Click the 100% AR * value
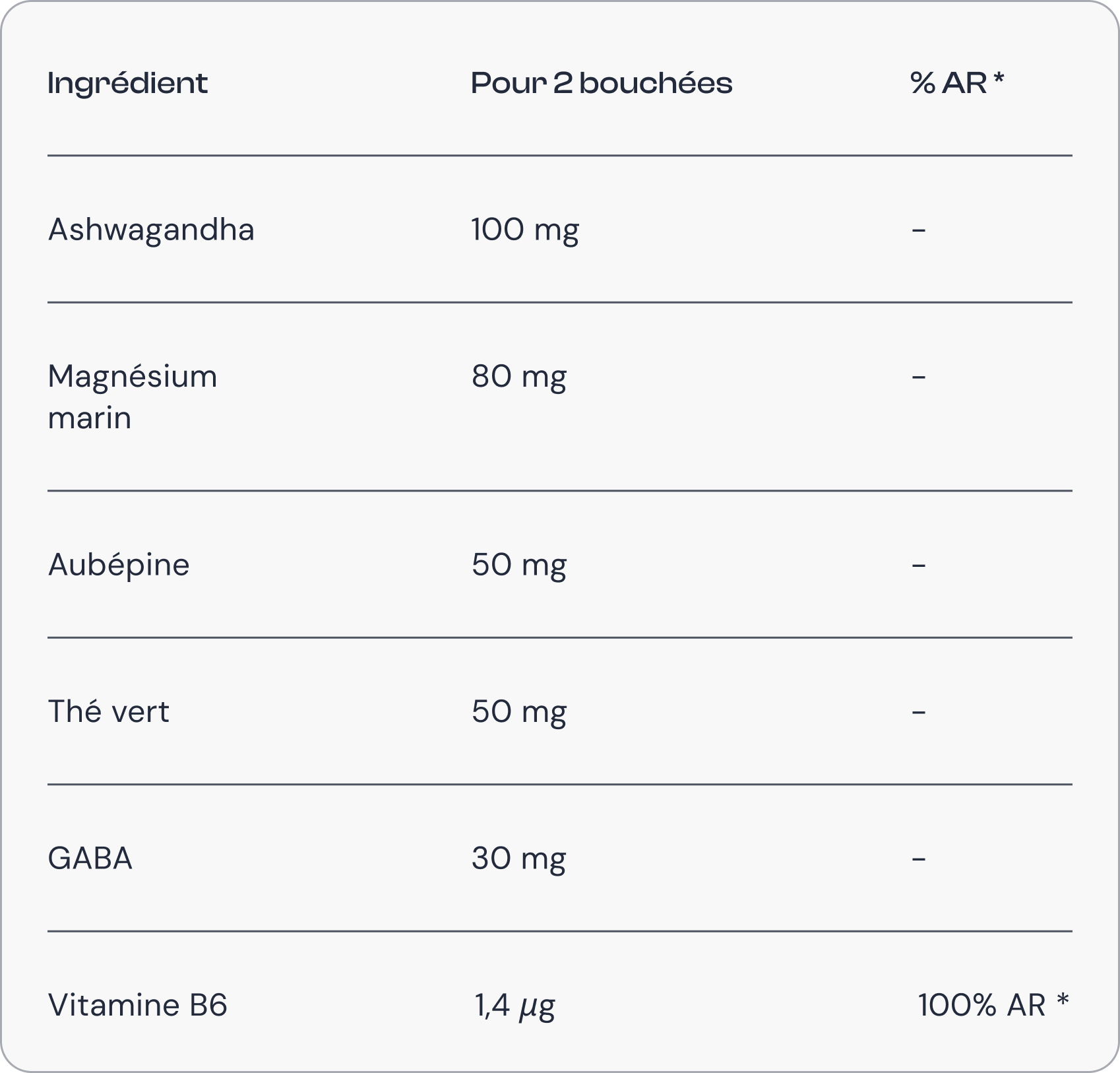 [993, 1006]
